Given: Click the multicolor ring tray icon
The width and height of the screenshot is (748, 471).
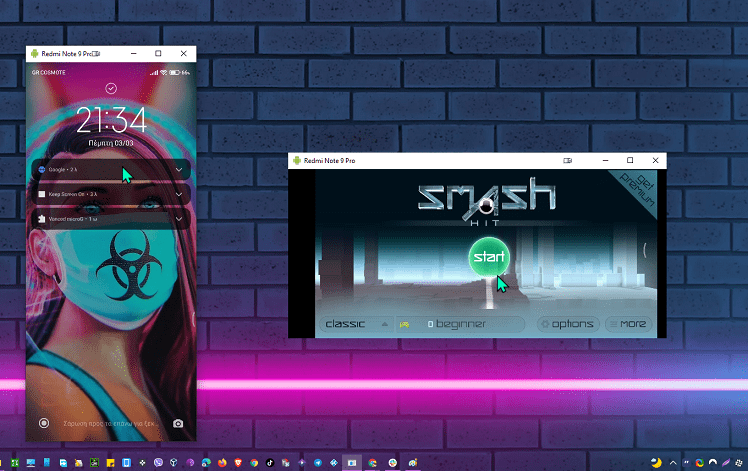Looking at the screenshot, I should click(x=699, y=462).
